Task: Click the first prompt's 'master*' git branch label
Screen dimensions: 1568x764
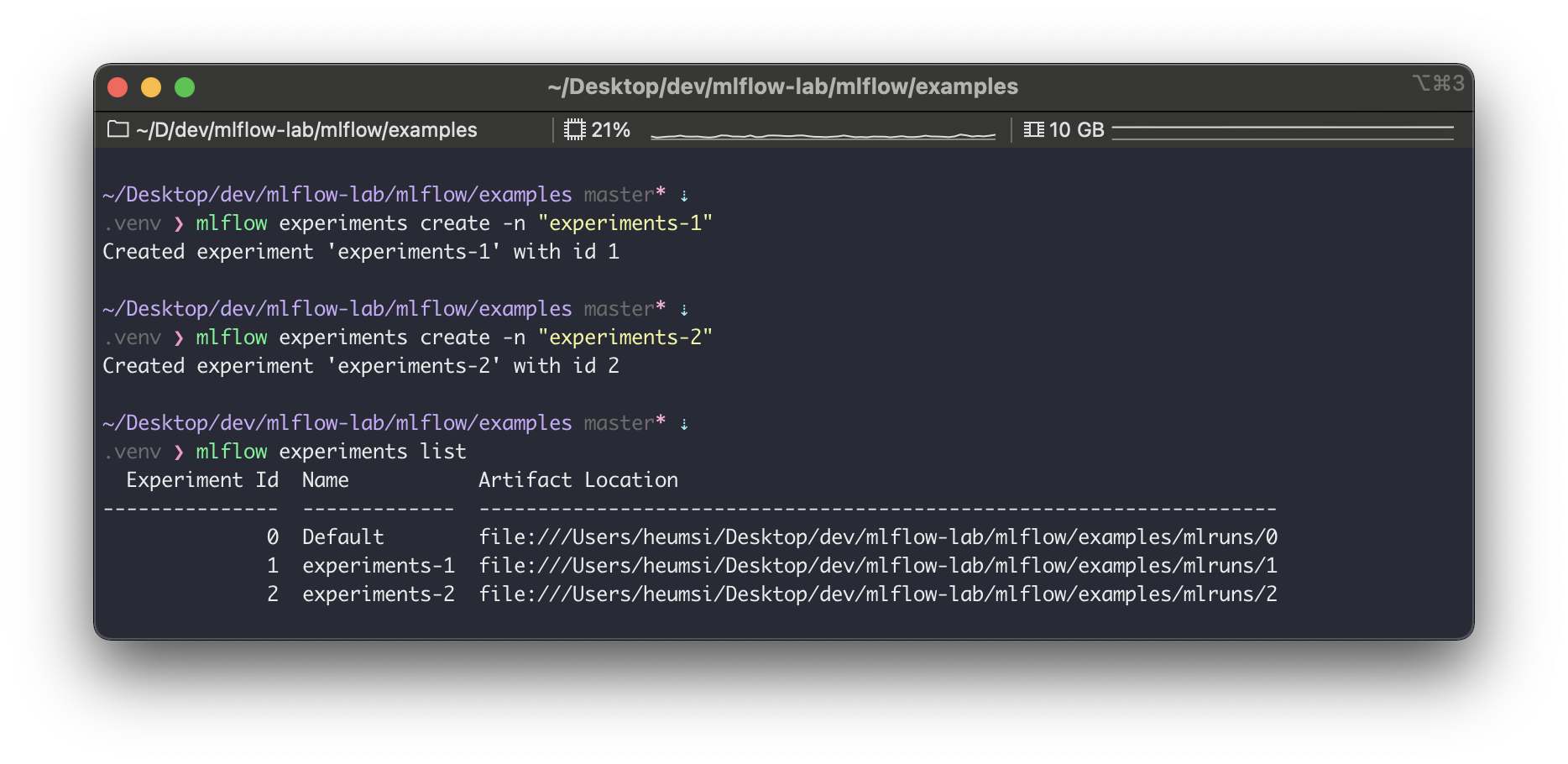Action: [x=625, y=195]
